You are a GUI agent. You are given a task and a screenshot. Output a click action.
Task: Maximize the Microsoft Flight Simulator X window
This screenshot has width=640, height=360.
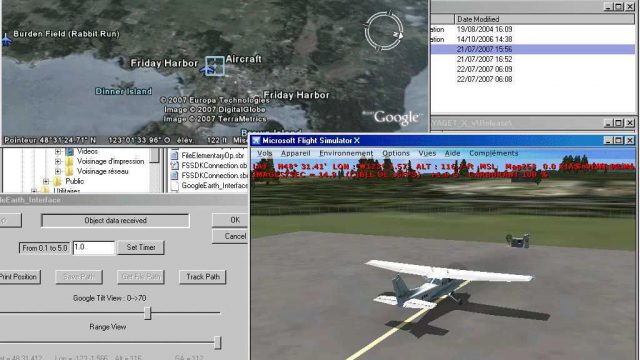[x=619, y=140]
